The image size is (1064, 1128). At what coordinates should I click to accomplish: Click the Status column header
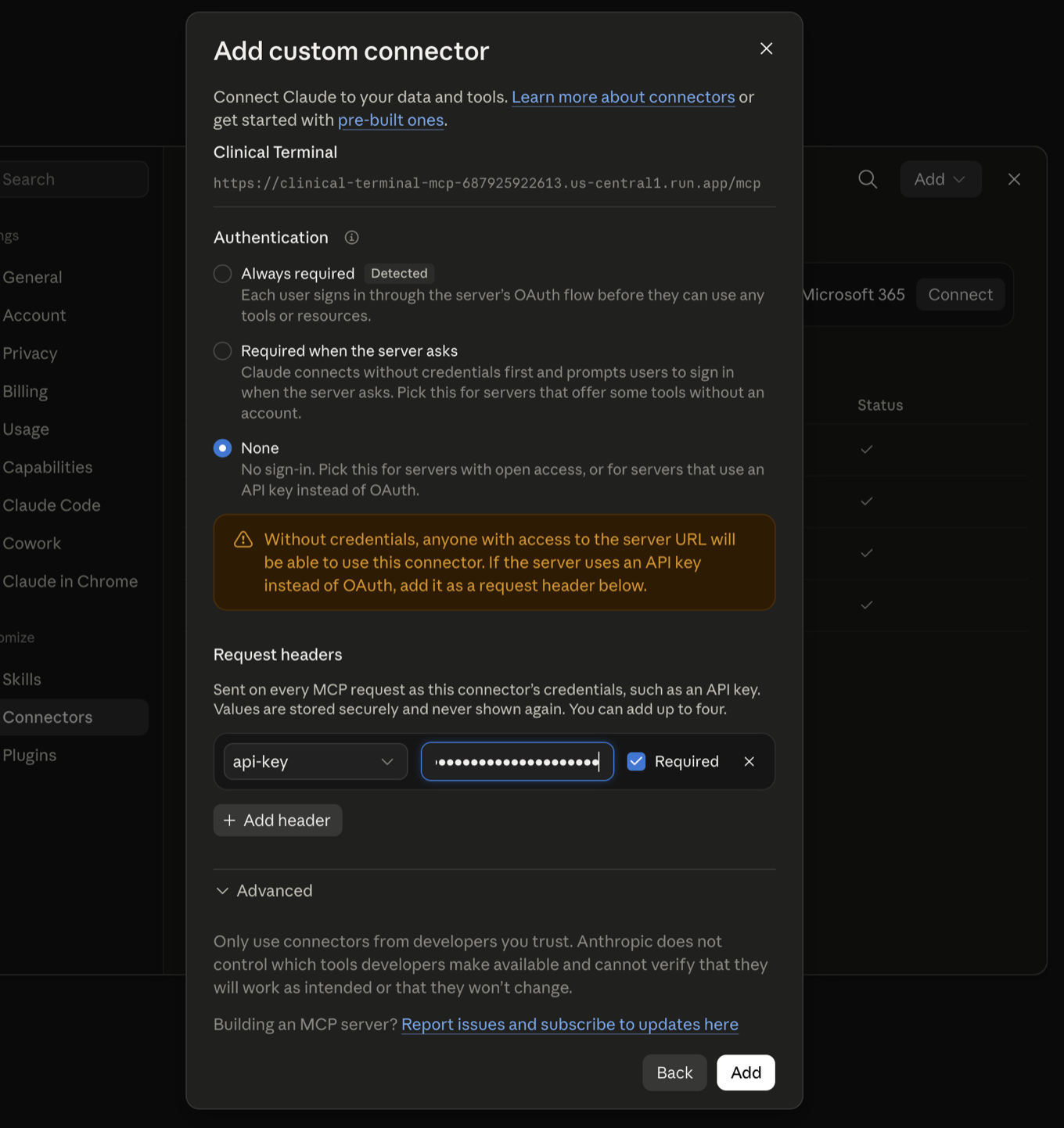(880, 405)
